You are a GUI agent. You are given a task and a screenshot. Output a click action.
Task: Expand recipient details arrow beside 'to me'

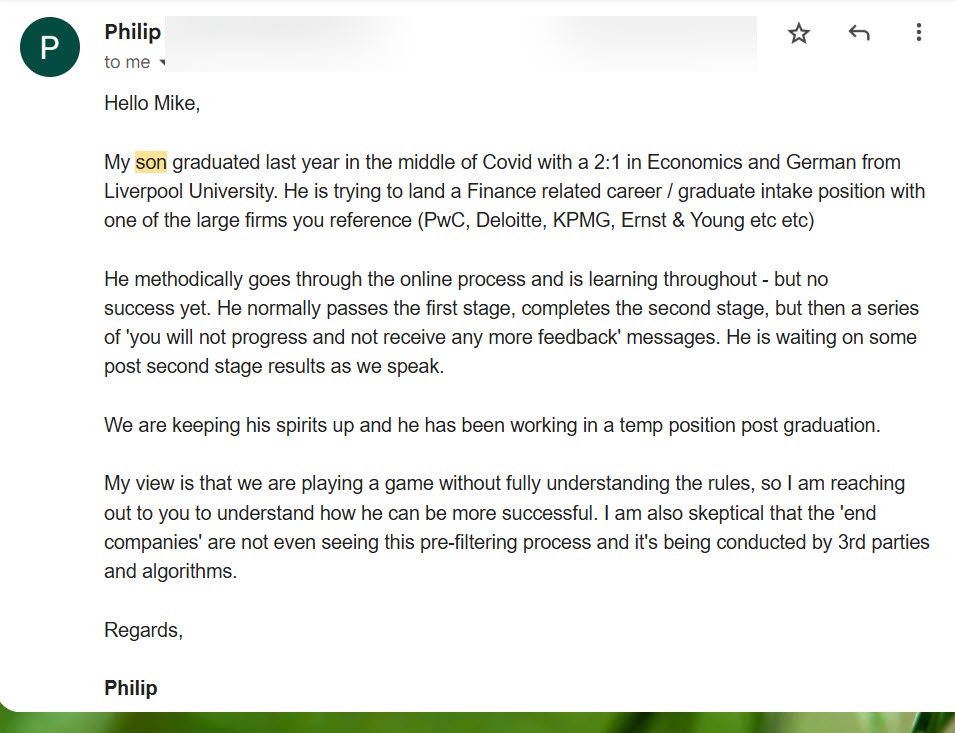162,63
